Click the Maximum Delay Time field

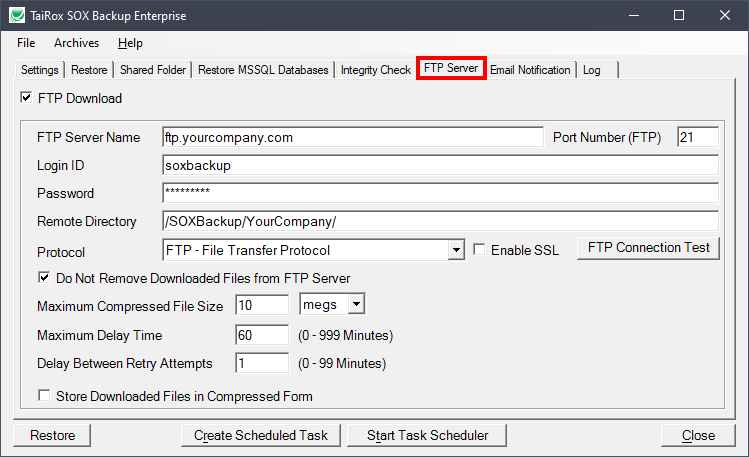point(262,335)
